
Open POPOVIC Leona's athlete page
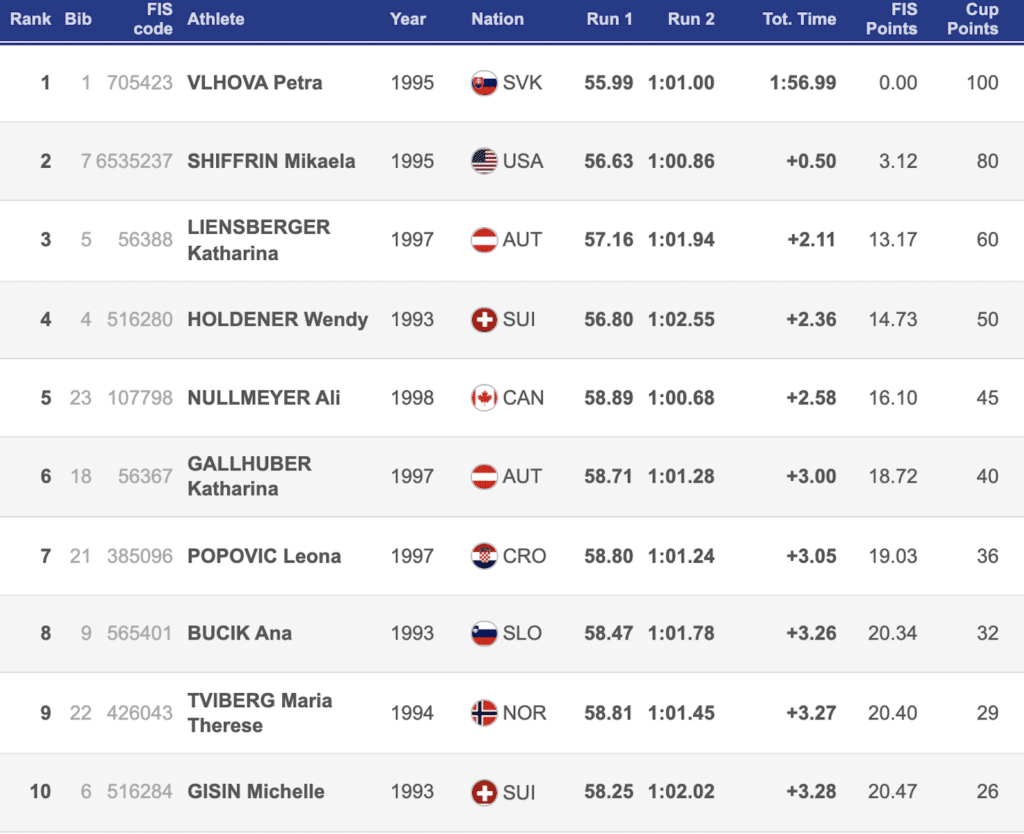(264, 556)
